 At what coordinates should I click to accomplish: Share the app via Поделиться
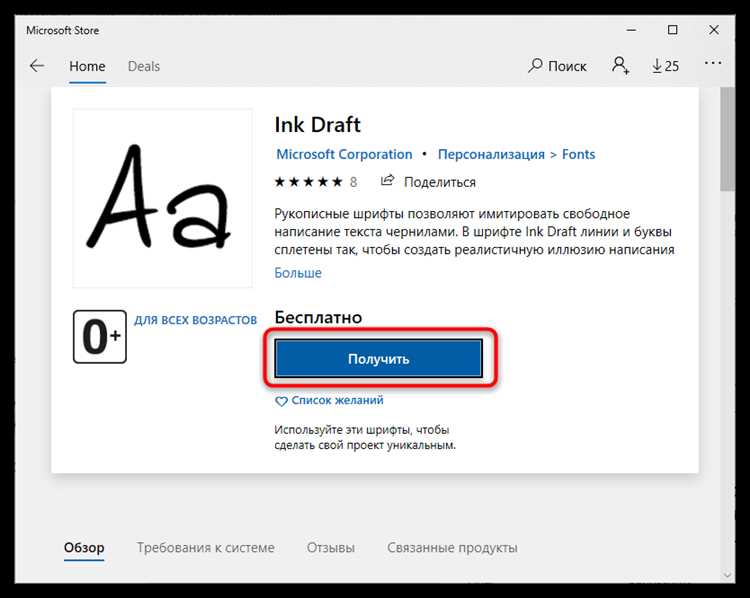(428, 182)
